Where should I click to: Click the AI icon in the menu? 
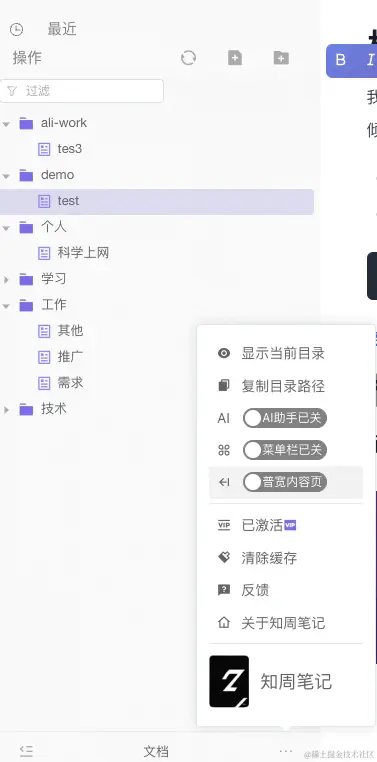[x=223, y=418]
